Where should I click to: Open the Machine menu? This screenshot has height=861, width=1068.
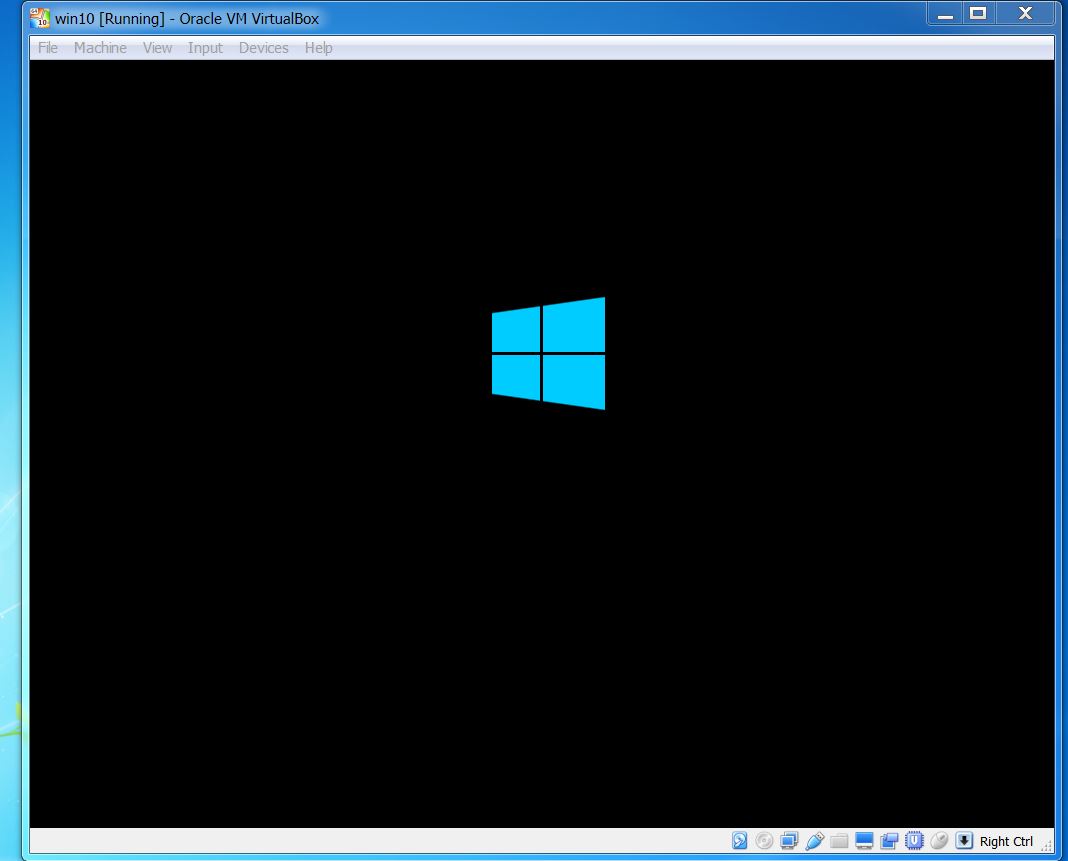(100, 48)
